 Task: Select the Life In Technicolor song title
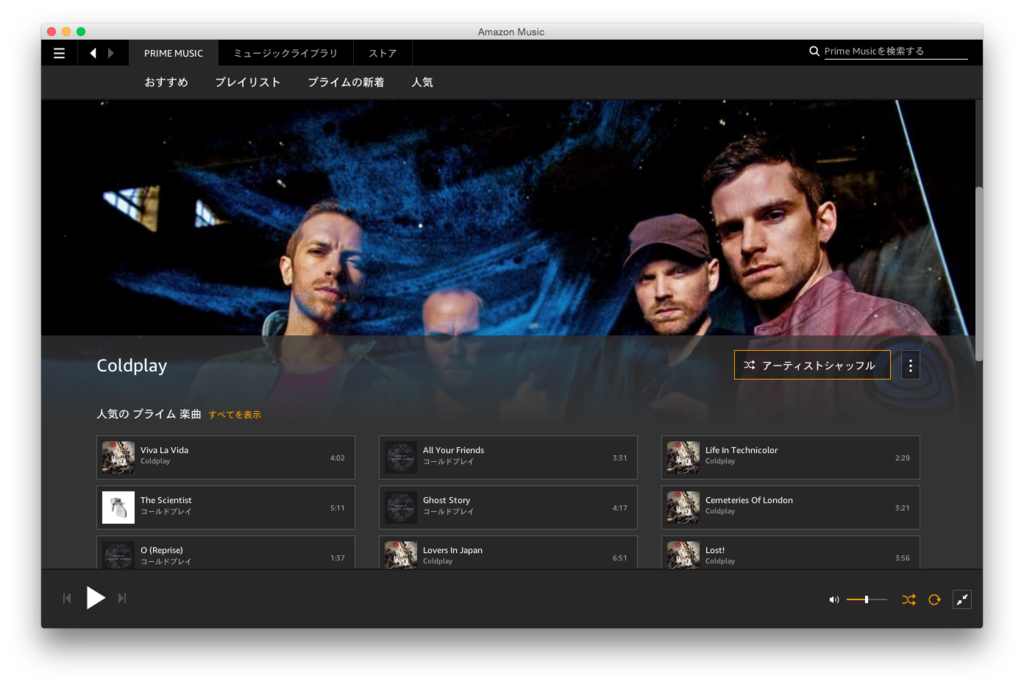coord(741,450)
